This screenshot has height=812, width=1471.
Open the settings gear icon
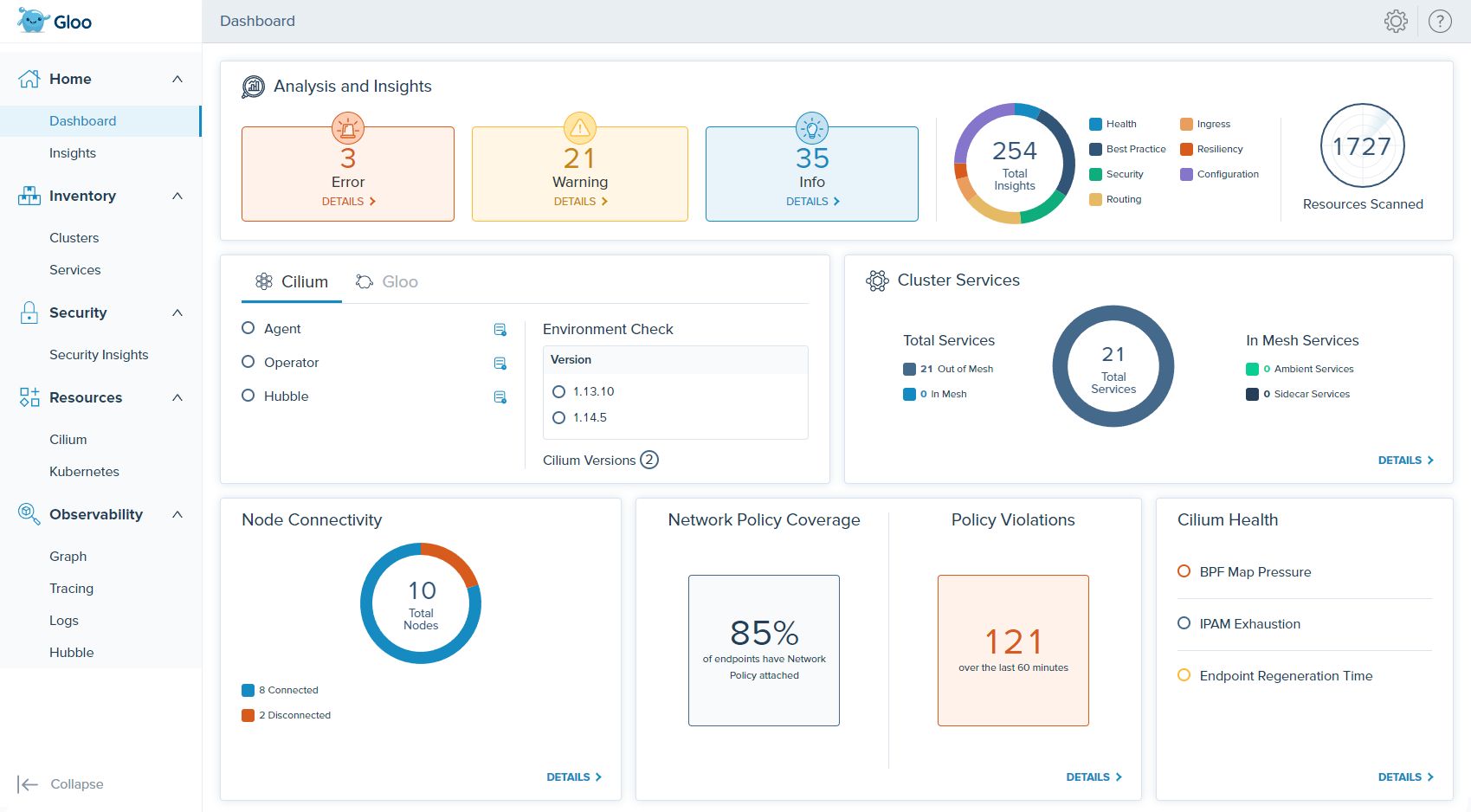pos(1396,21)
